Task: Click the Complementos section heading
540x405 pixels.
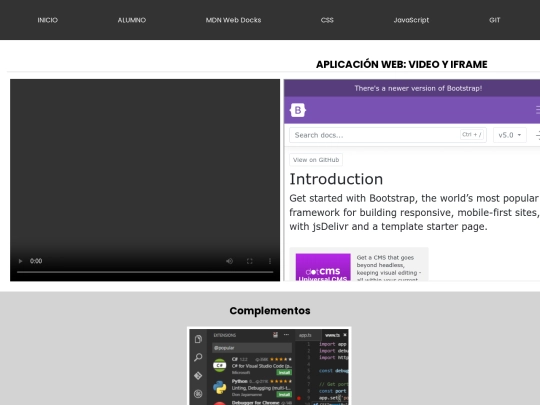Action: 270,311
